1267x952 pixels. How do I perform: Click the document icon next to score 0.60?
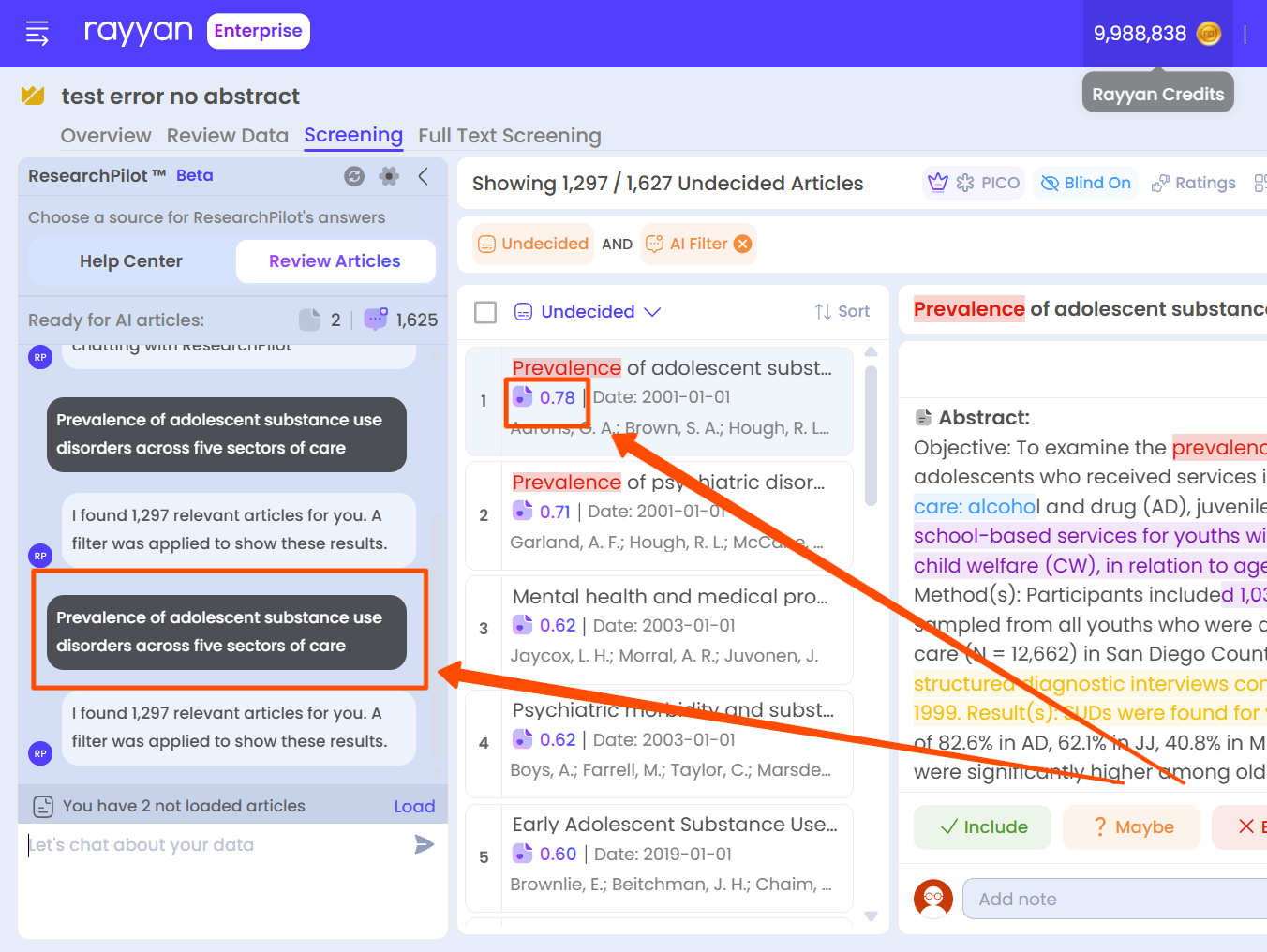tap(522, 853)
